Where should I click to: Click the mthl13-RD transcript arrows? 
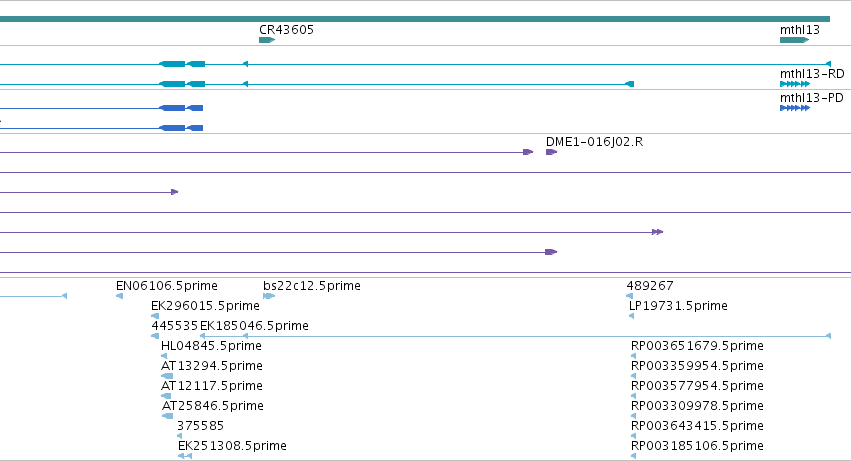(795, 84)
